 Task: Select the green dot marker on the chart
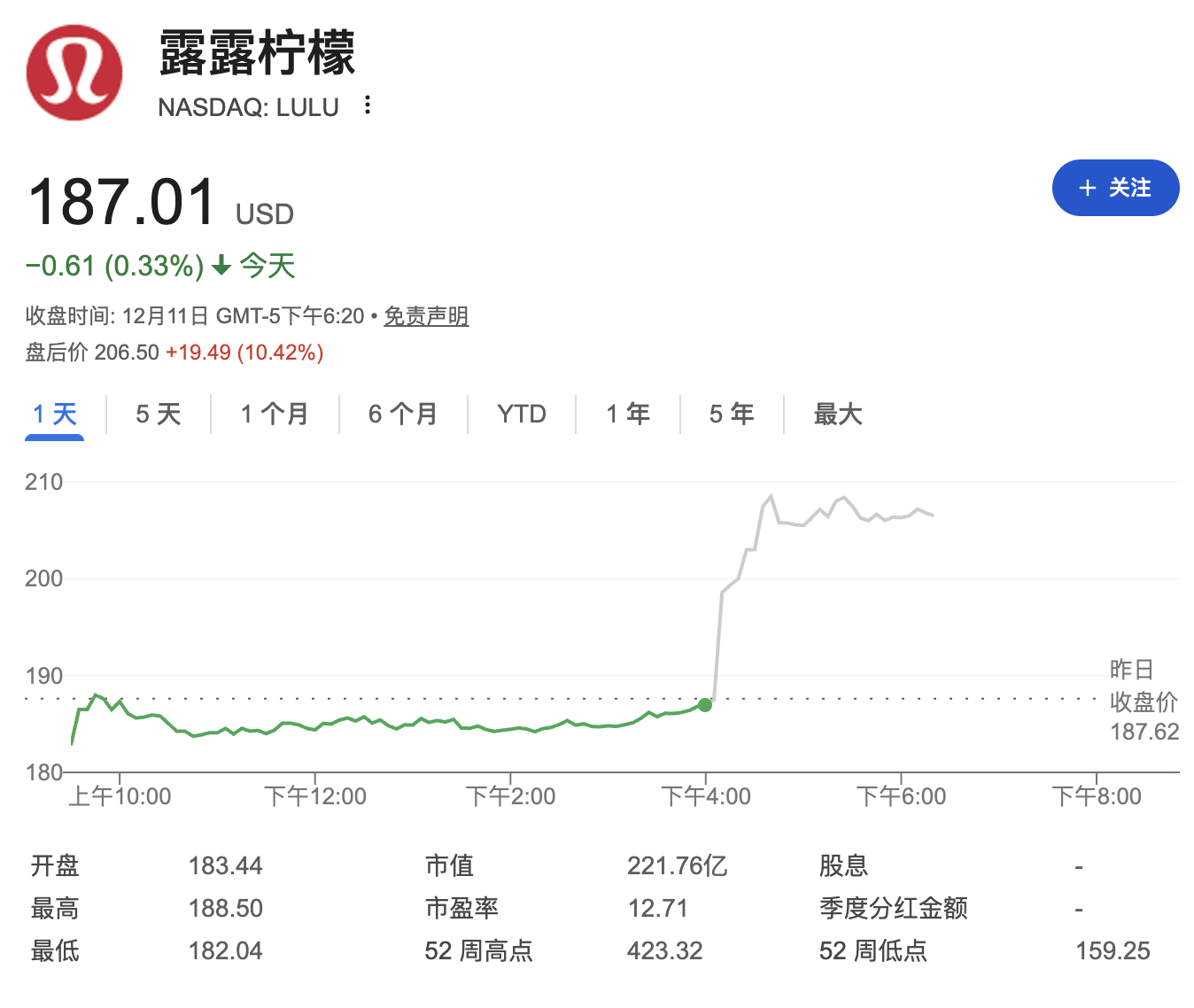coord(706,706)
